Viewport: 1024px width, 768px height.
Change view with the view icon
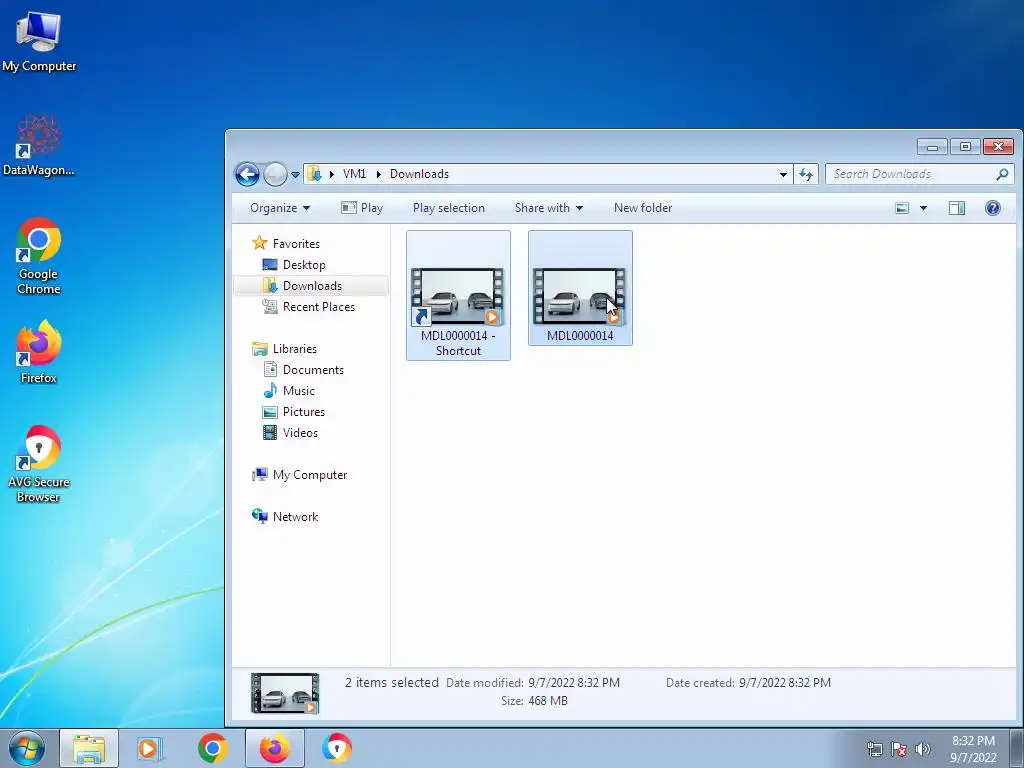(902, 208)
